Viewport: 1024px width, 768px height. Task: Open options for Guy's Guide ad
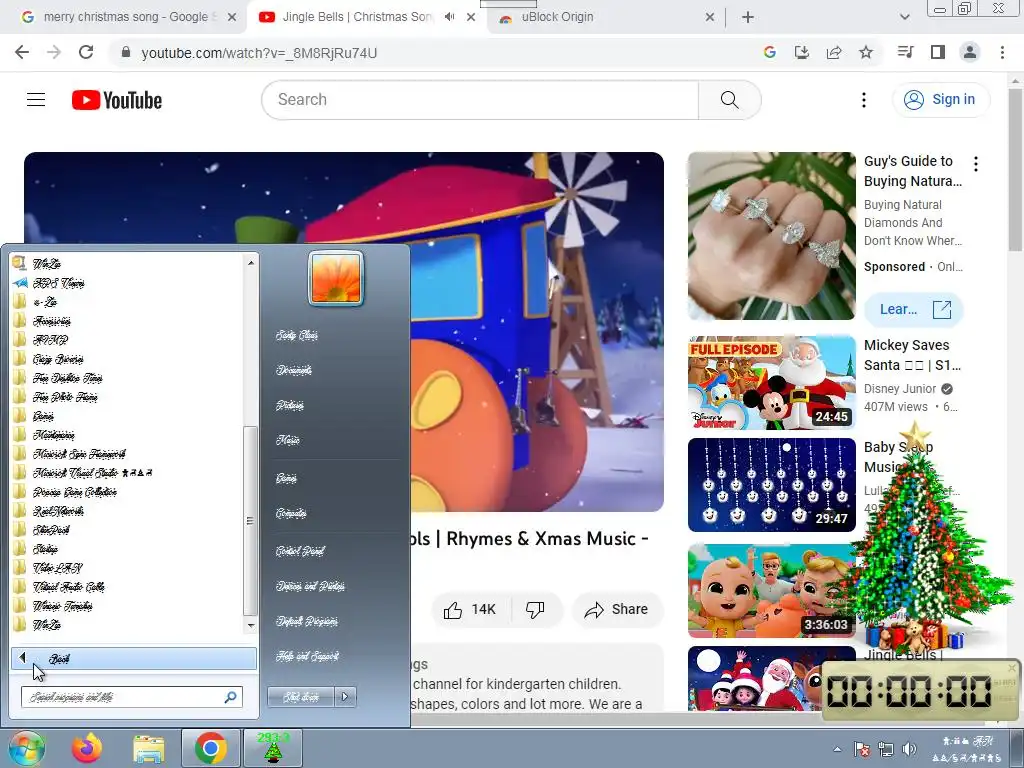[976, 164]
